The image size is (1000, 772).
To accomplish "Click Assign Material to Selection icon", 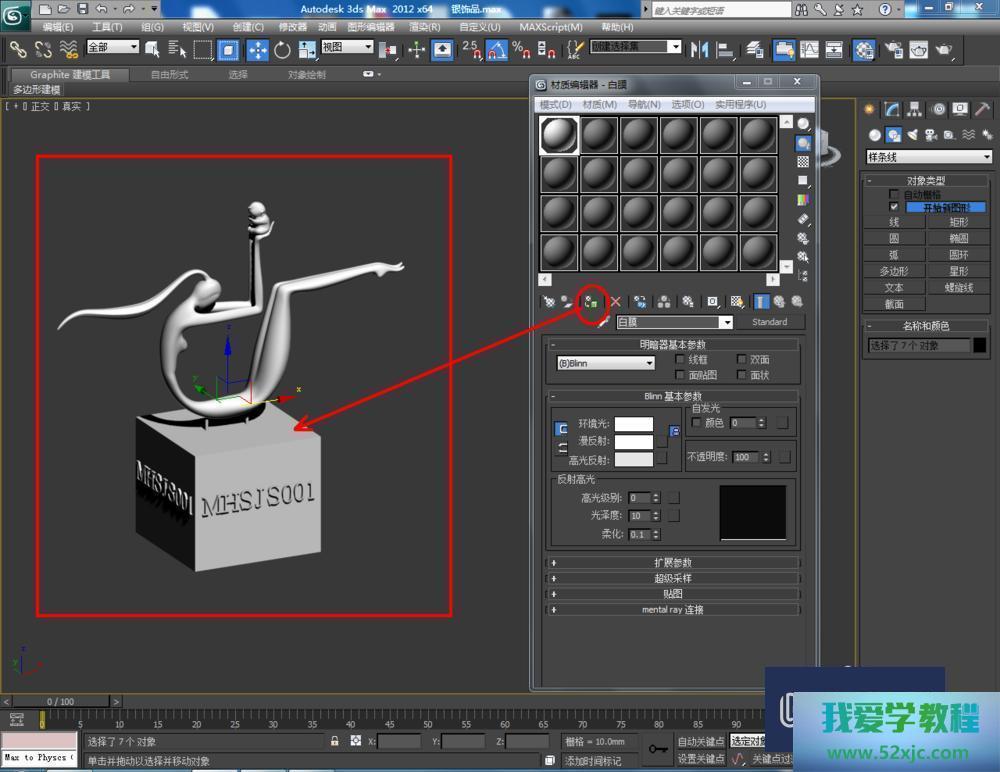I will pyautogui.click(x=591, y=301).
